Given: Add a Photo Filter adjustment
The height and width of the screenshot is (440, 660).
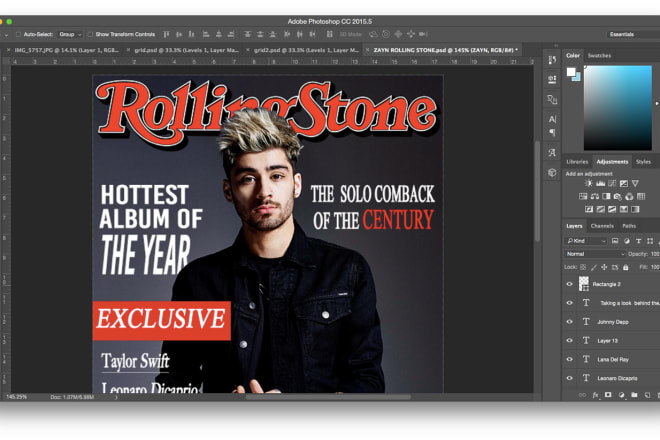Looking at the screenshot, I should (x=618, y=196).
